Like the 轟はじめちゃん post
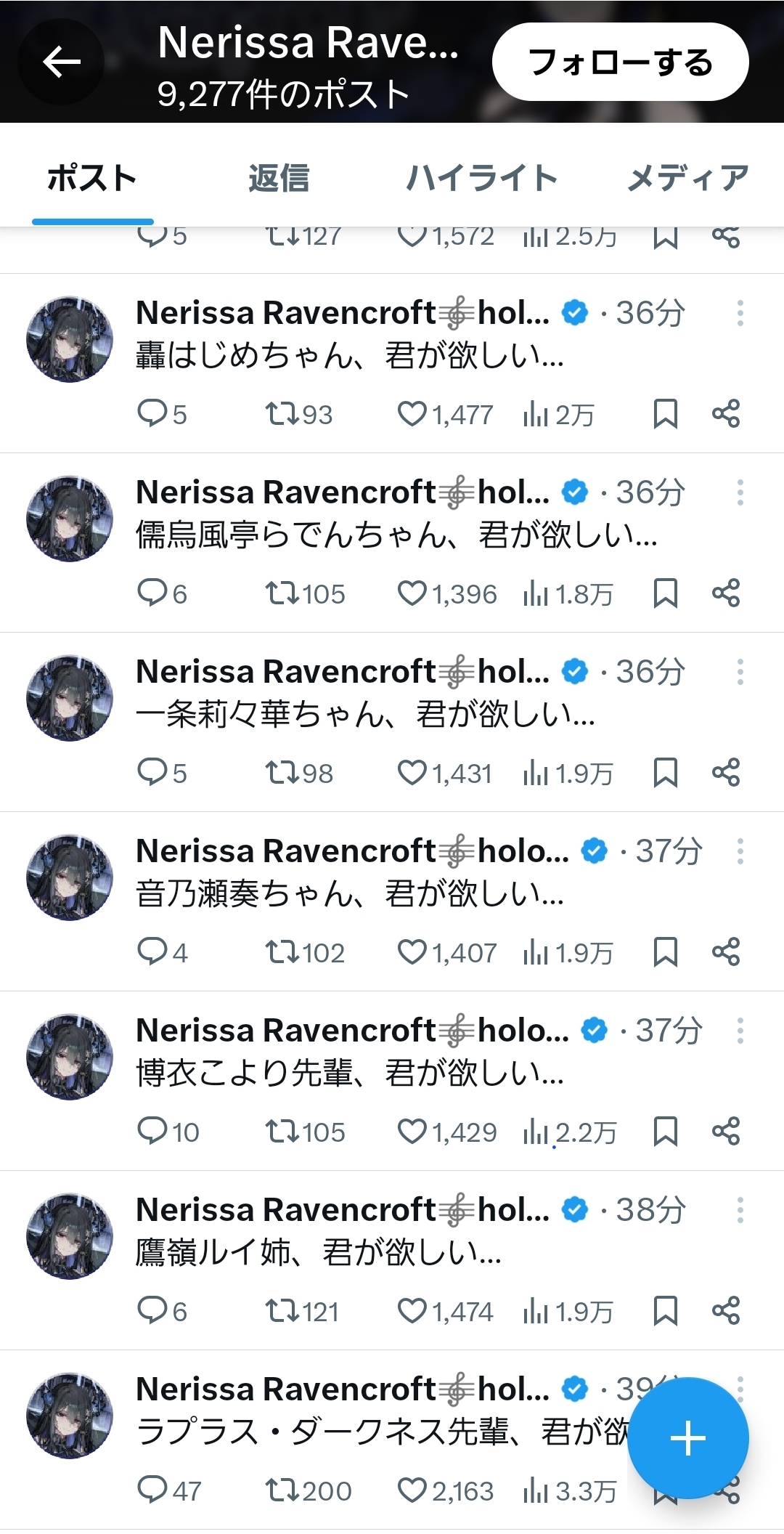Screen dimensions: 784x1534 [x=412, y=414]
